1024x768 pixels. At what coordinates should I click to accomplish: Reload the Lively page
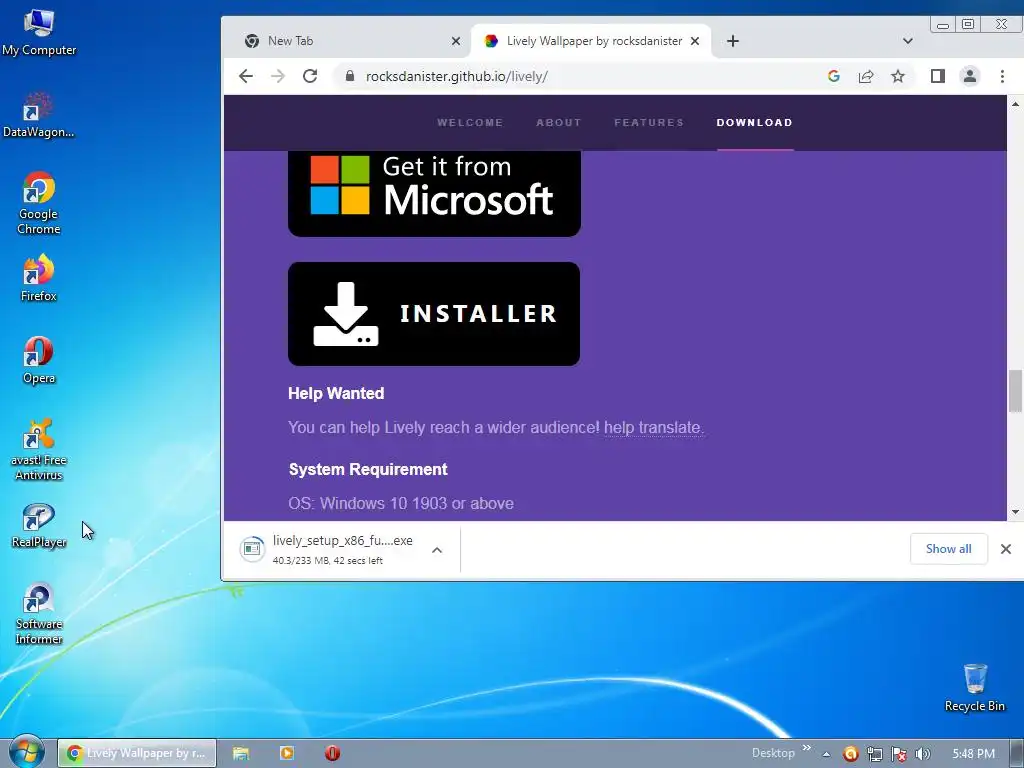tap(310, 76)
